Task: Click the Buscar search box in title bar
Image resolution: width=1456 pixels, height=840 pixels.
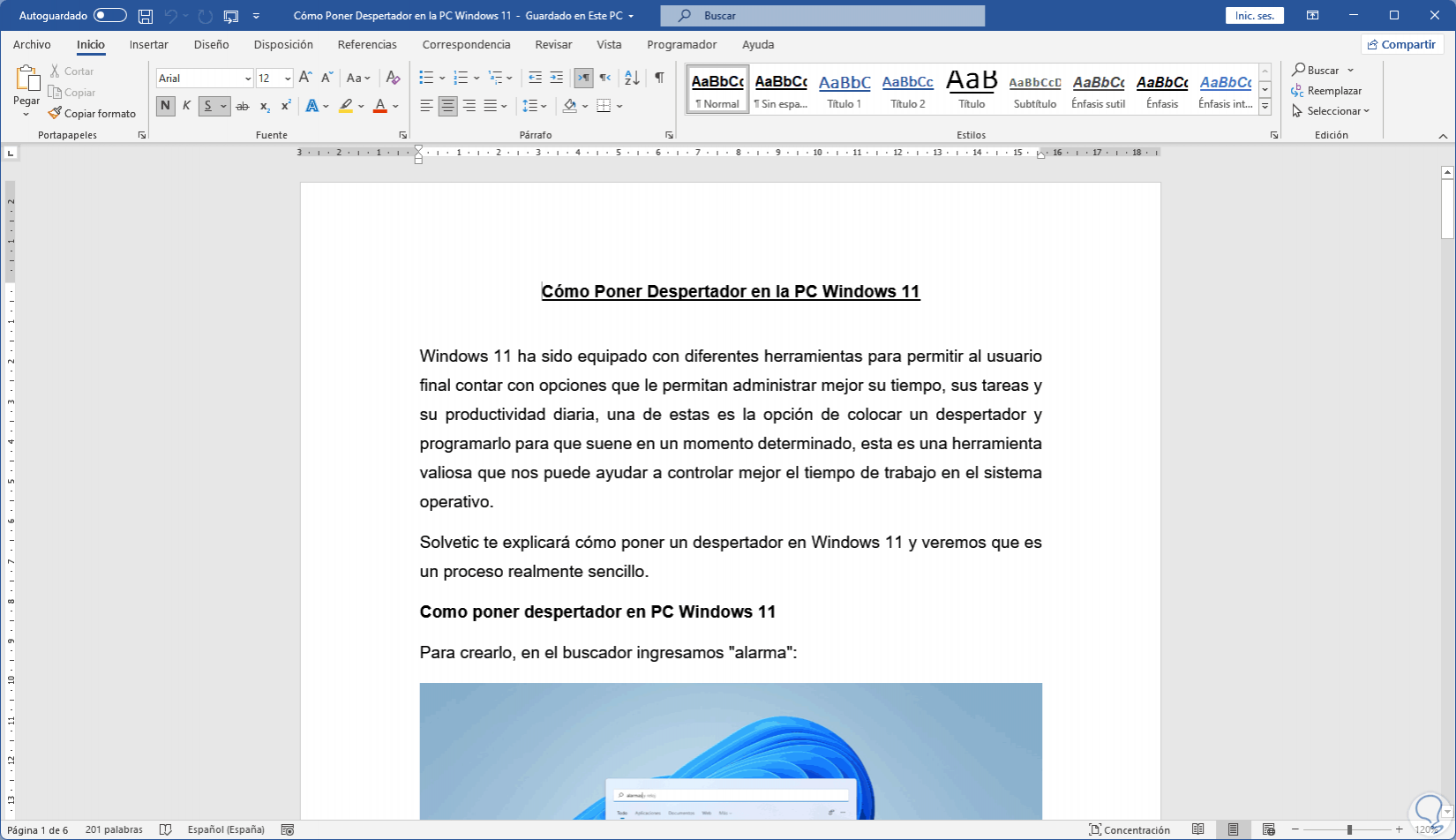Action: click(822, 16)
